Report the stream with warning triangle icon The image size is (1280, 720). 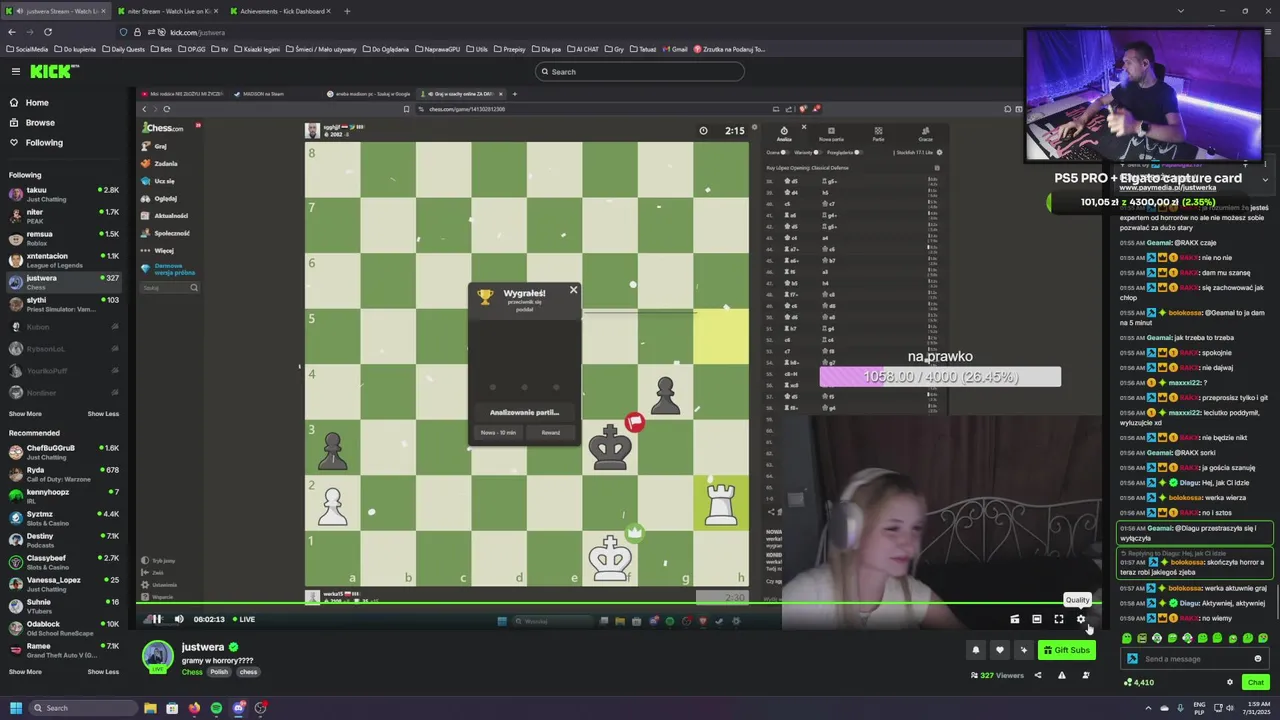[x=1062, y=675]
